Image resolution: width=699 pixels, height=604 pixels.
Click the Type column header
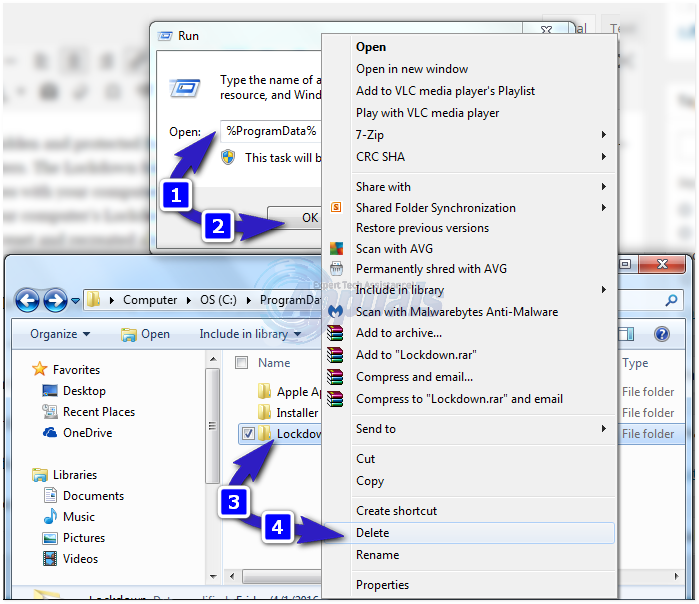pos(635,363)
